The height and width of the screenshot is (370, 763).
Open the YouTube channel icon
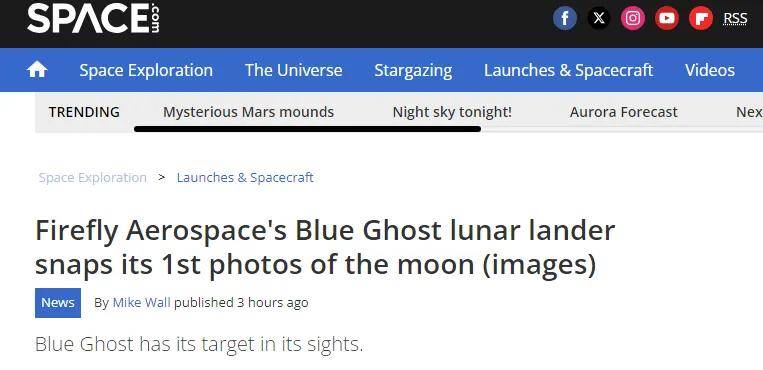tap(667, 18)
